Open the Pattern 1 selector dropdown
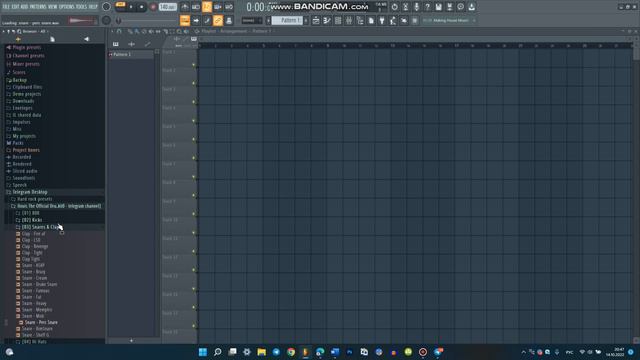The image size is (640, 360). (x=287, y=20)
